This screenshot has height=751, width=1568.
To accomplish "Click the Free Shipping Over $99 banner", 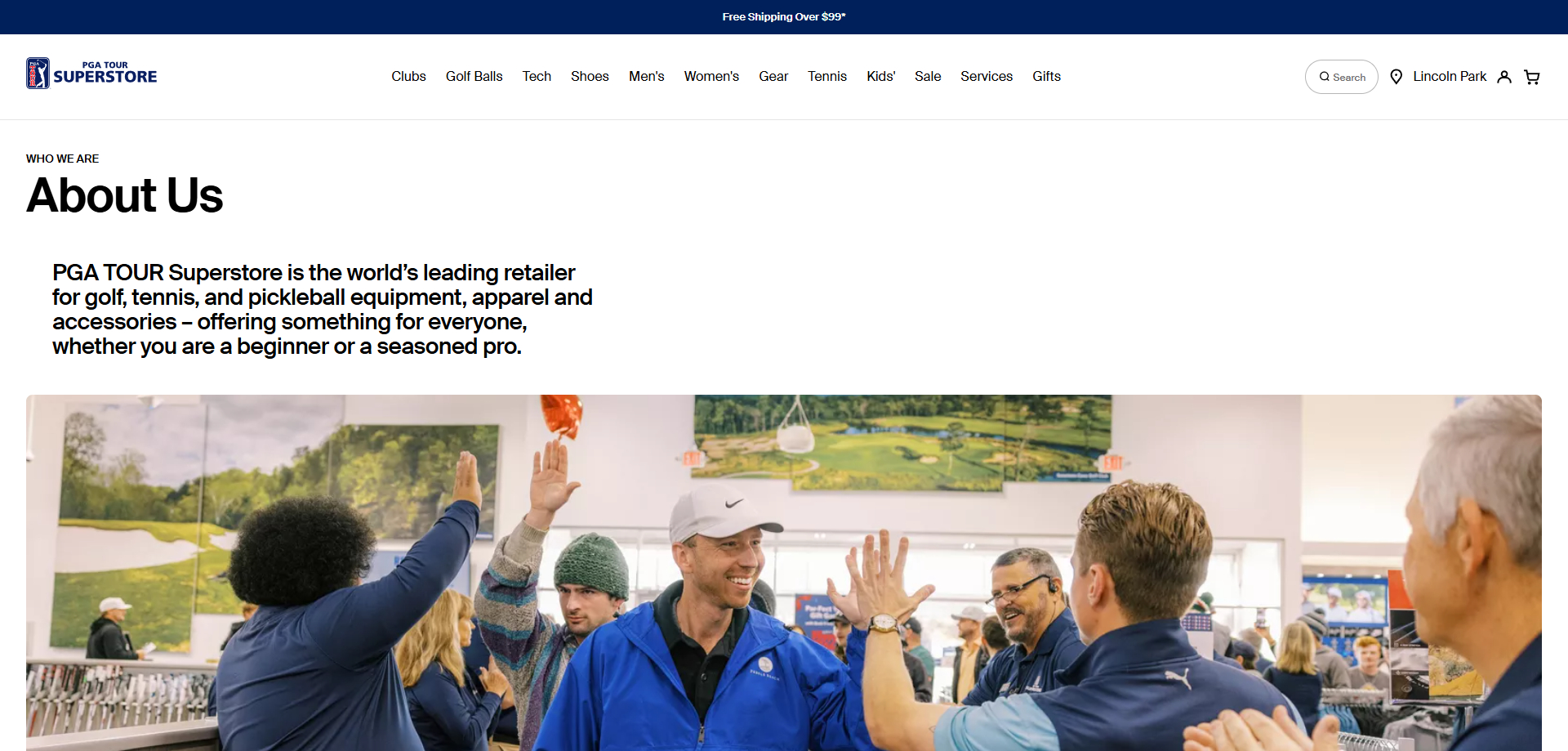I will 783,16.
